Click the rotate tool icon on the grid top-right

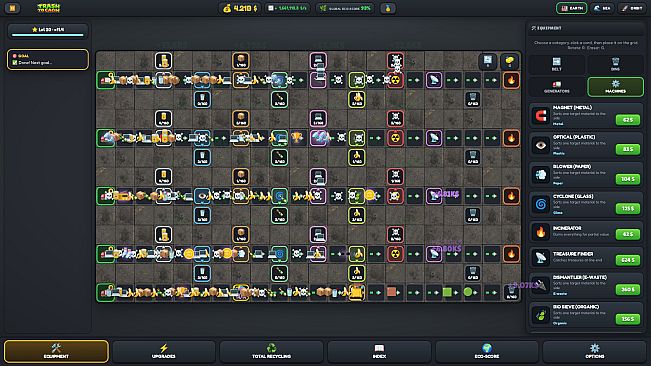click(x=487, y=61)
